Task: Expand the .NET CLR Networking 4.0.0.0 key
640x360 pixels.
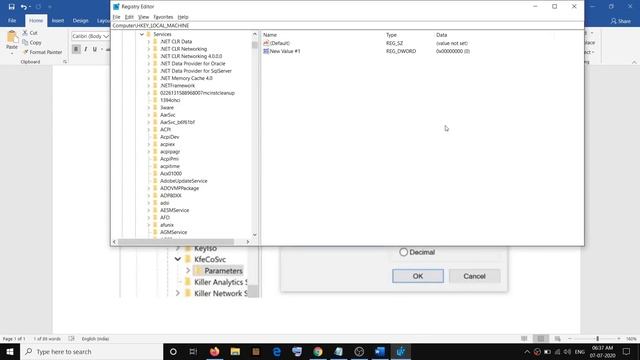Action: tap(149, 56)
